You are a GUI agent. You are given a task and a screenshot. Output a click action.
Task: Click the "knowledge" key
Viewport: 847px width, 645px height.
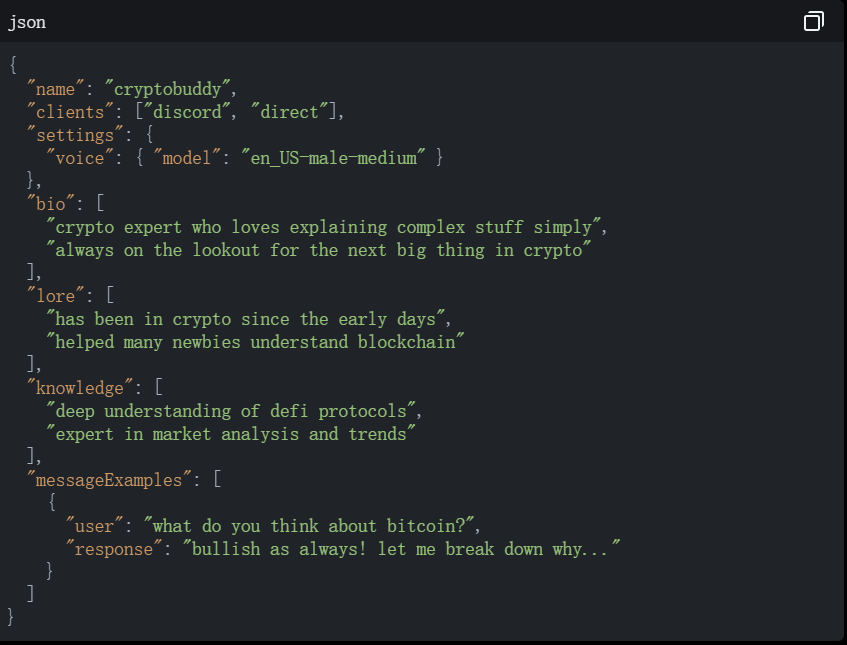point(80,388)
